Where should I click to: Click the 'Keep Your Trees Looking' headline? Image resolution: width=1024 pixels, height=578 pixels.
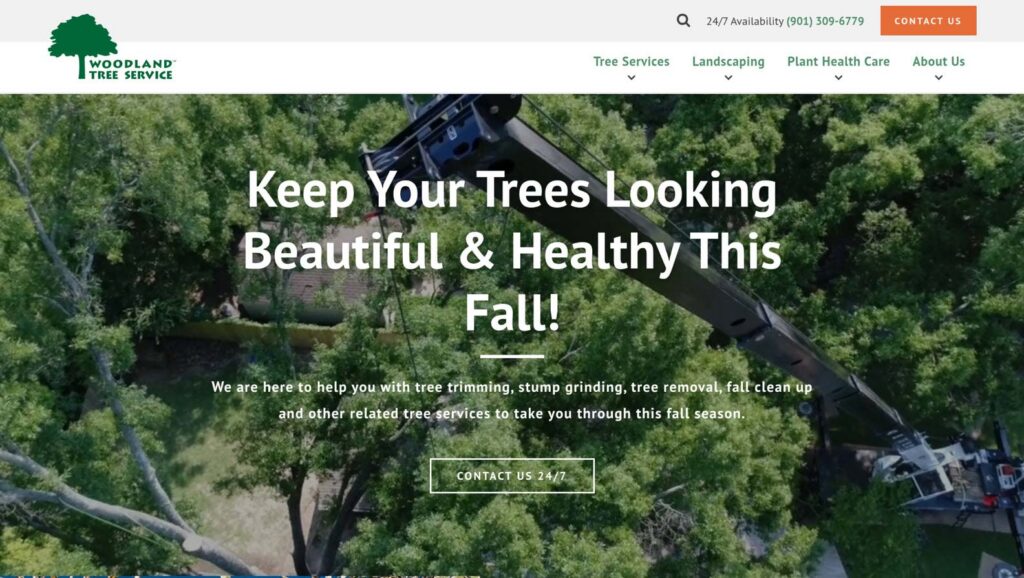512,190
